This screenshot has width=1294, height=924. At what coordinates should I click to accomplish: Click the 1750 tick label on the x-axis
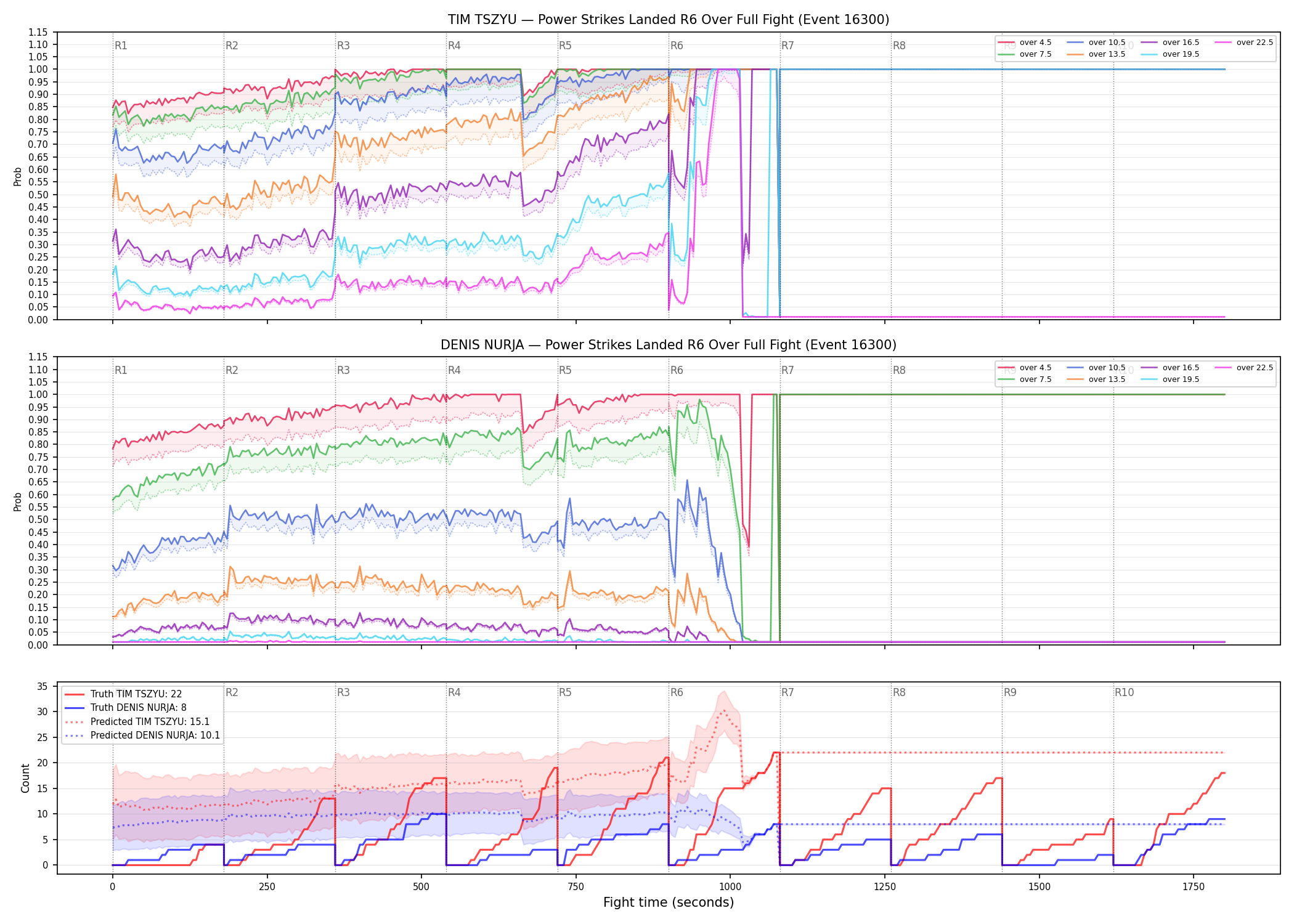pos(1194,887)
